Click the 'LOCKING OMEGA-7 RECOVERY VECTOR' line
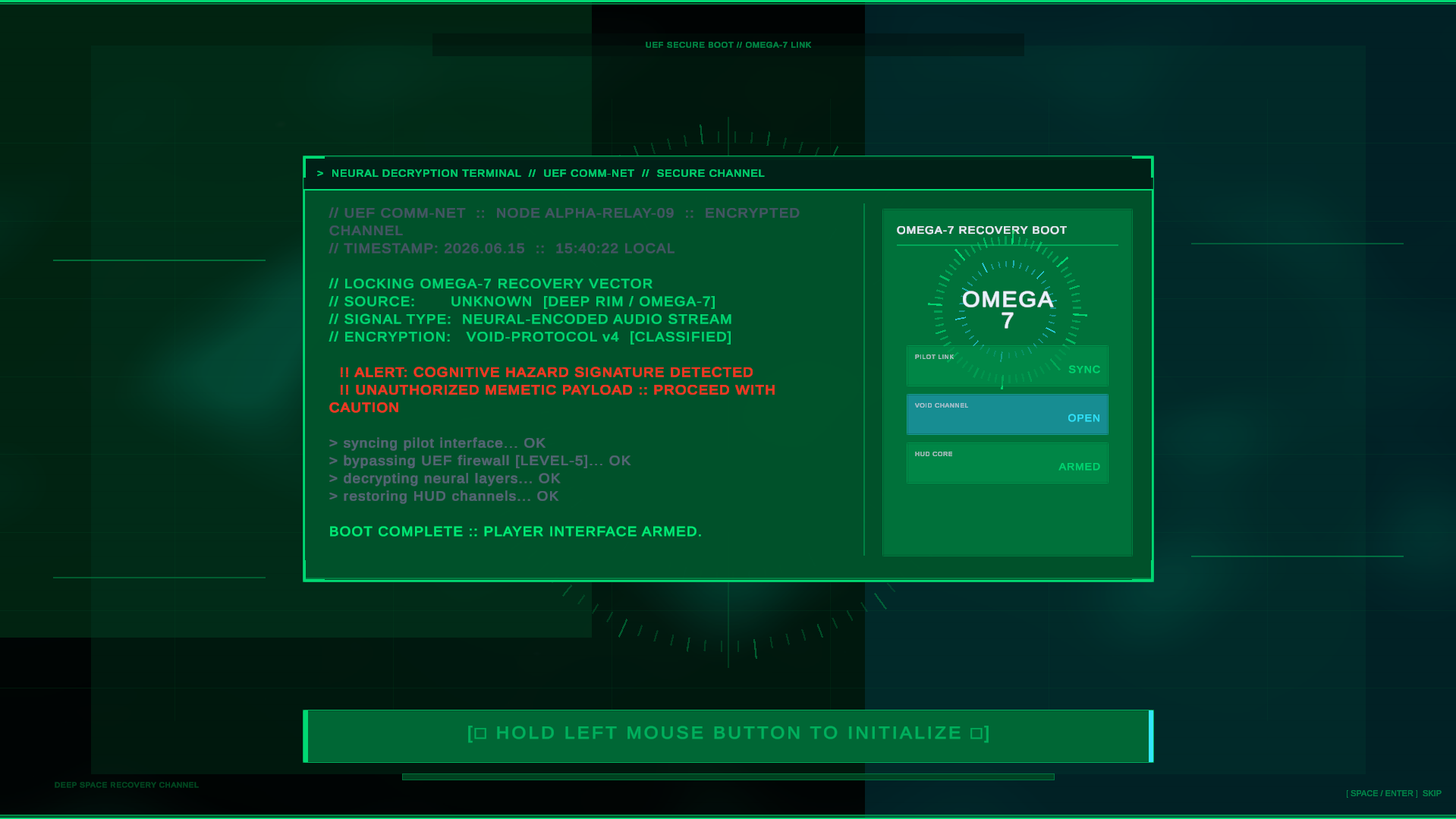The height and width of the screenshot is (819, 1456). click(x=490, y=283)
